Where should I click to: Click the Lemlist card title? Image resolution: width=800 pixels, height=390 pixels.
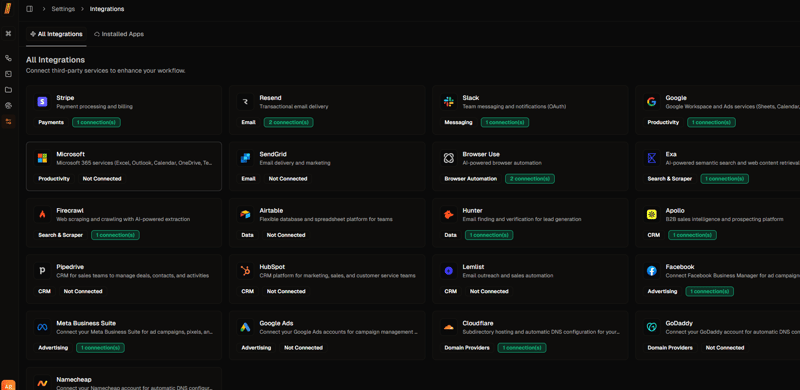click(x=473, y=267)
